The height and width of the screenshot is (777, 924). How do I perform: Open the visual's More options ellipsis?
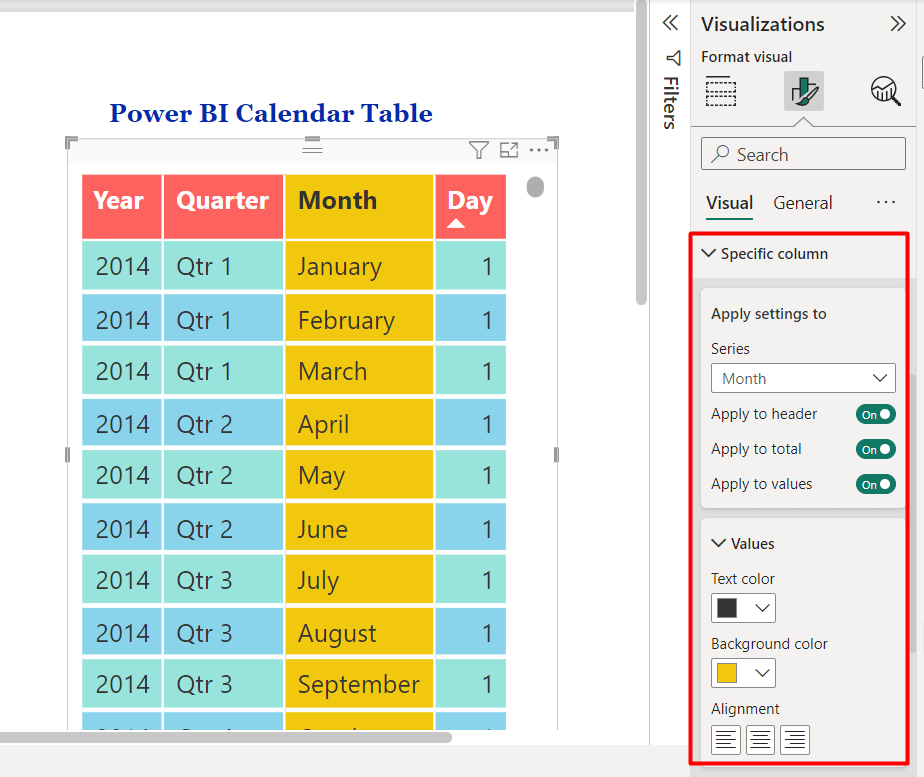[539, 150]
